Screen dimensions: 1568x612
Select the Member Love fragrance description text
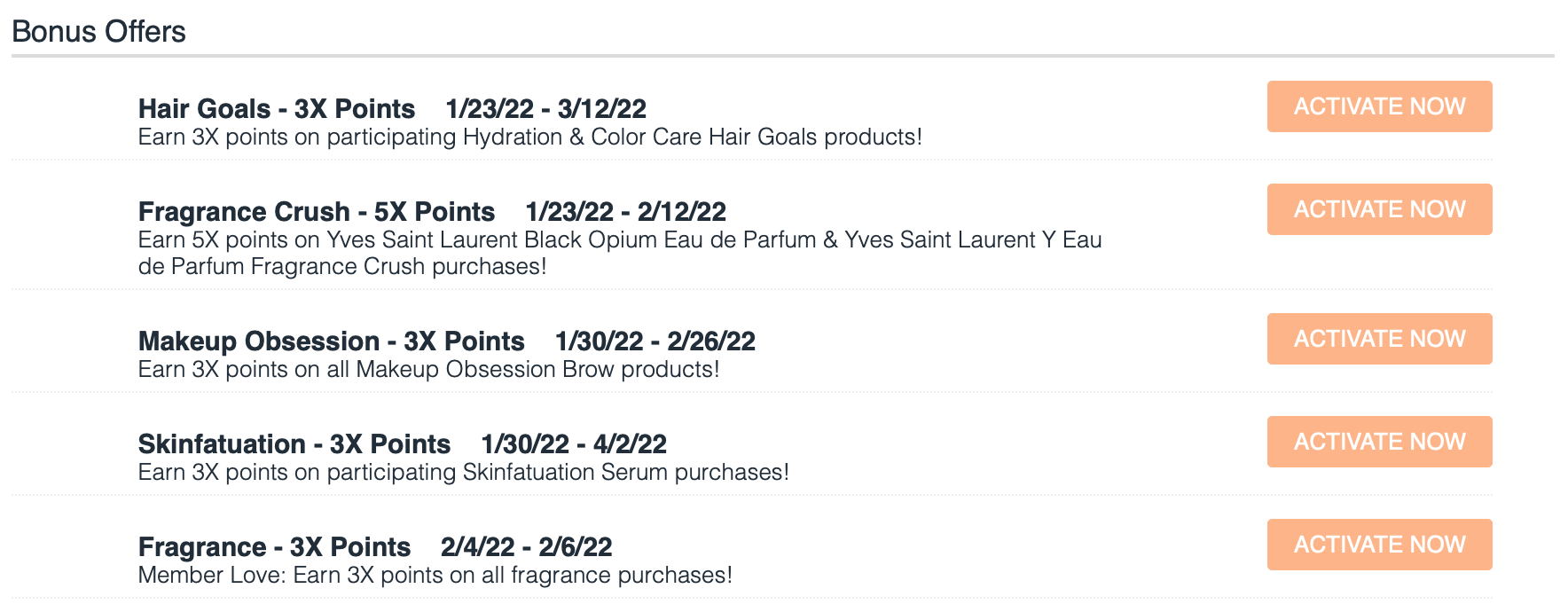click(x=435, y=575)
